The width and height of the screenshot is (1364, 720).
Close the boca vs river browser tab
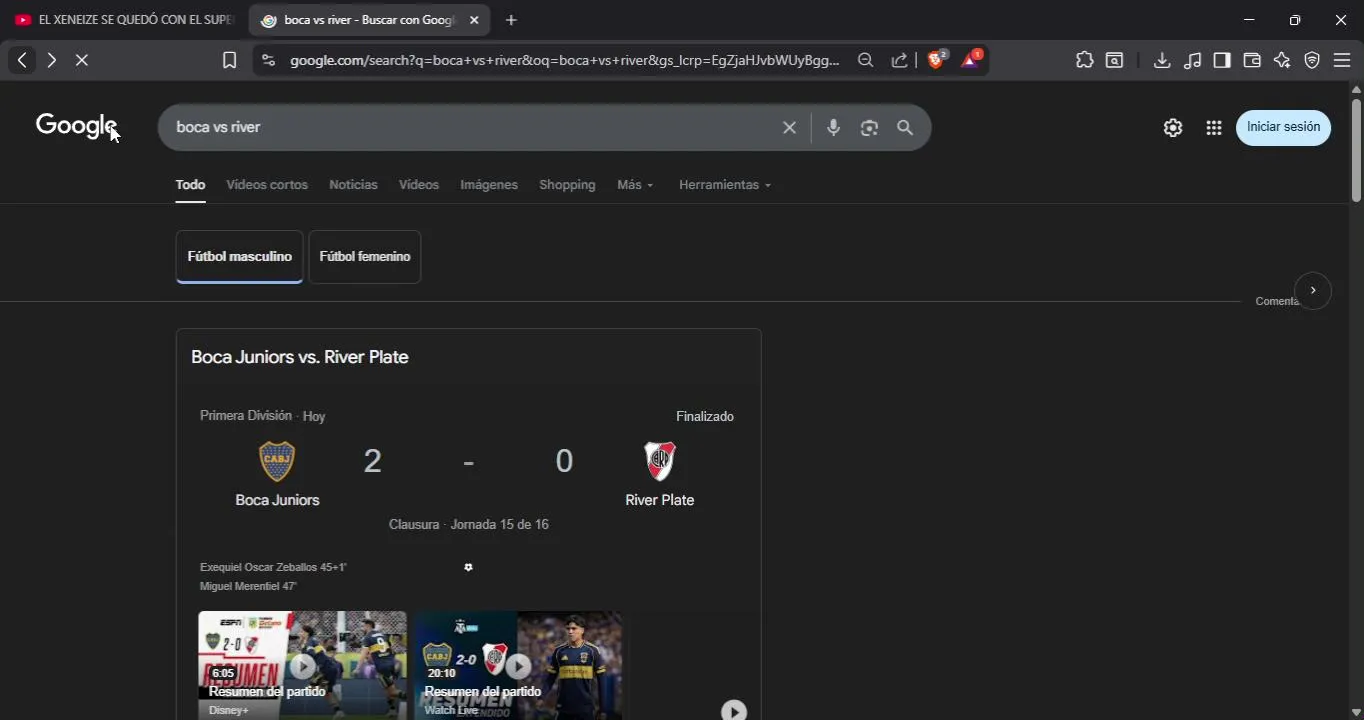474,20
